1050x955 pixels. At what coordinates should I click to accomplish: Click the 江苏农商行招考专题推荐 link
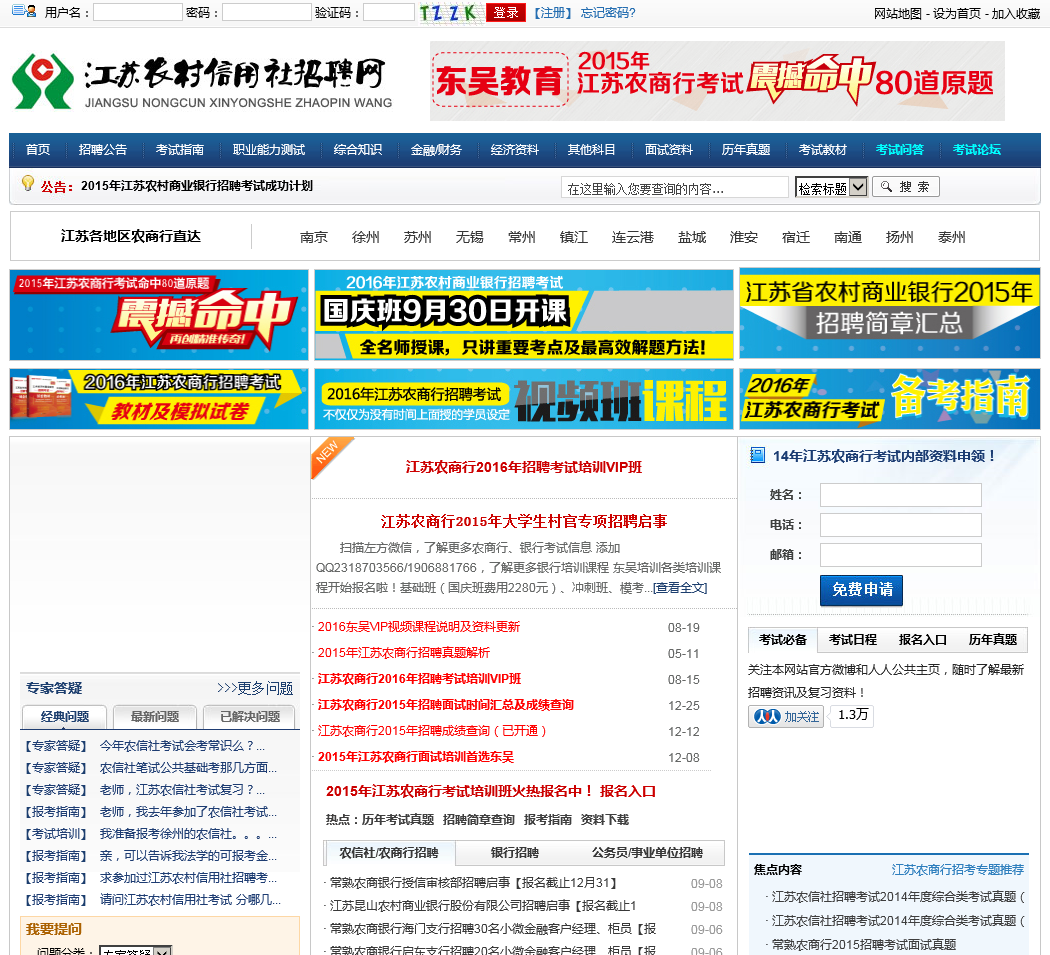(x=958, y=869)
